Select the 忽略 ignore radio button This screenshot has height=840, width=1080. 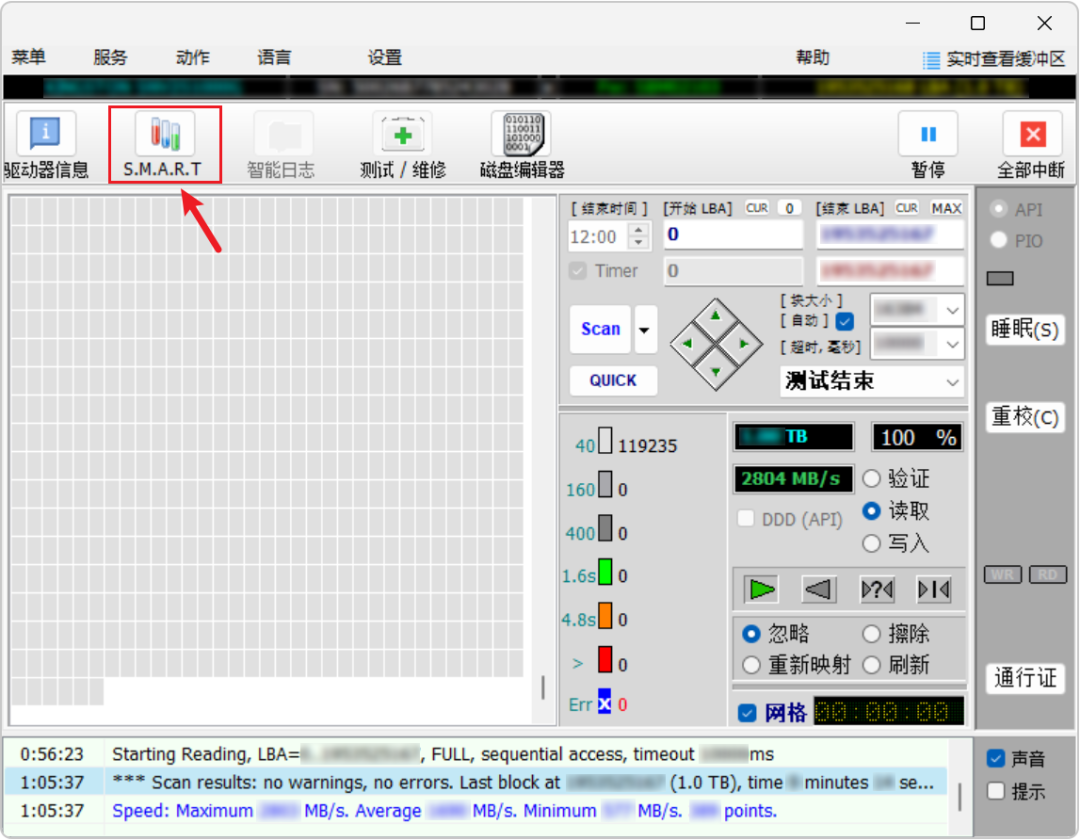pos(751,633)
